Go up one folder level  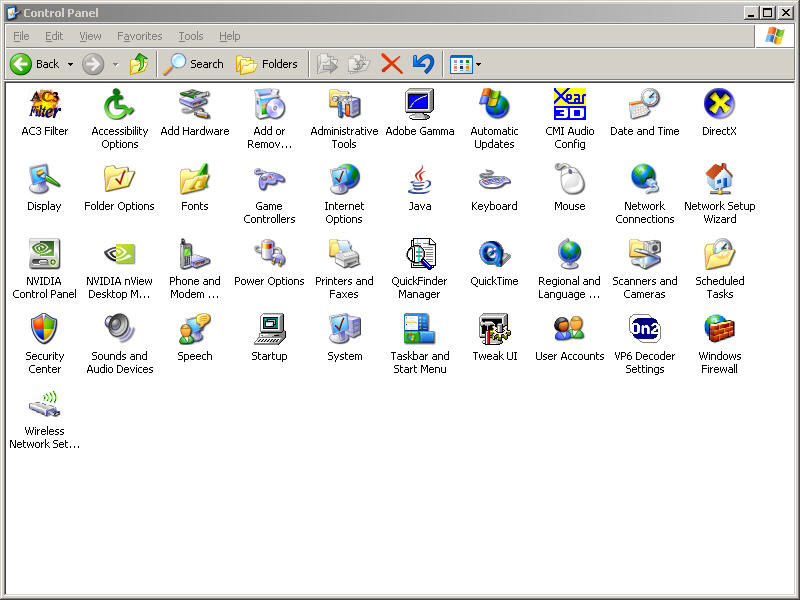[139, 64]
